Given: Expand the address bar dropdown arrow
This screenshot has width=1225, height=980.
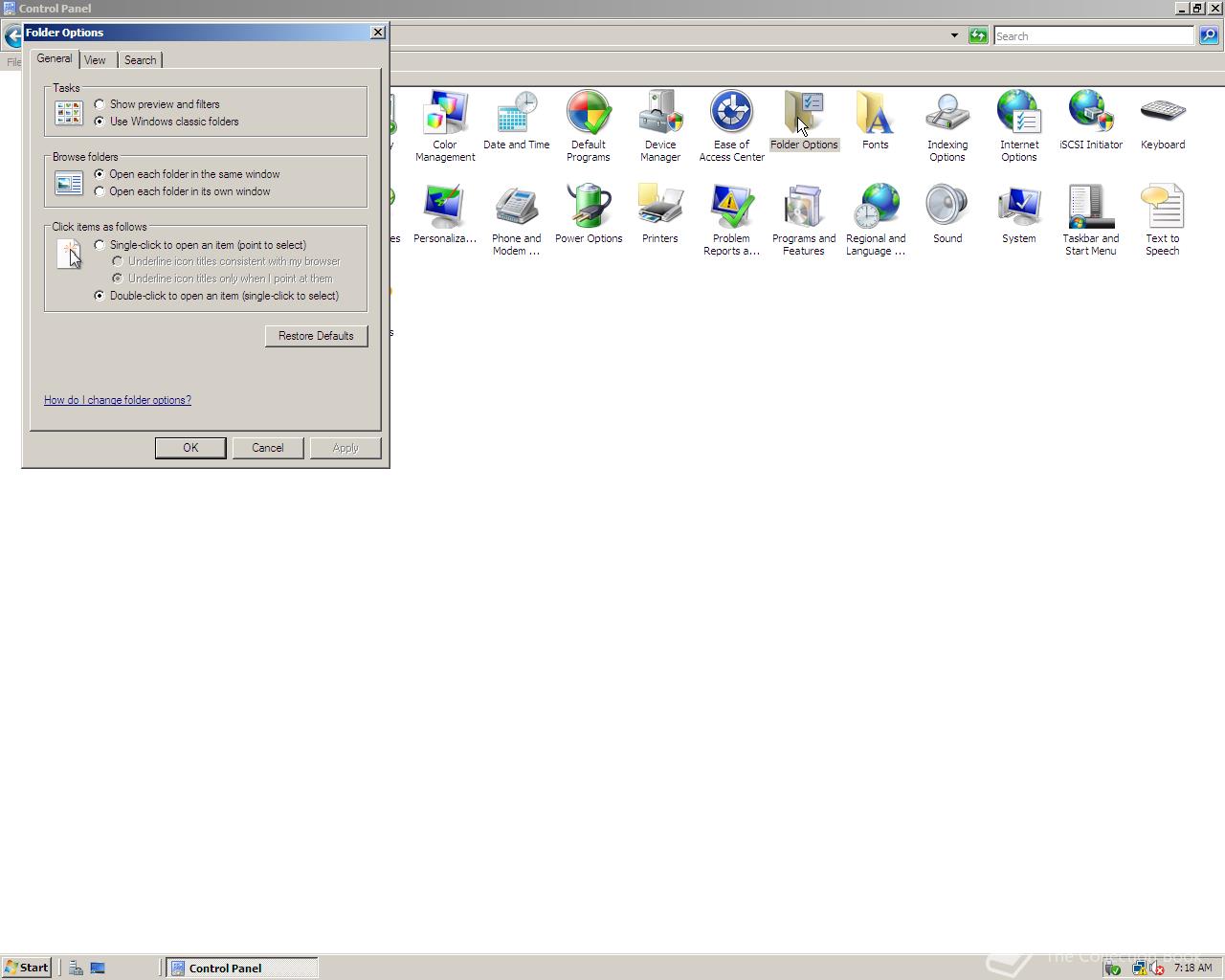Looking at the screenshot, I should [954, 35].
